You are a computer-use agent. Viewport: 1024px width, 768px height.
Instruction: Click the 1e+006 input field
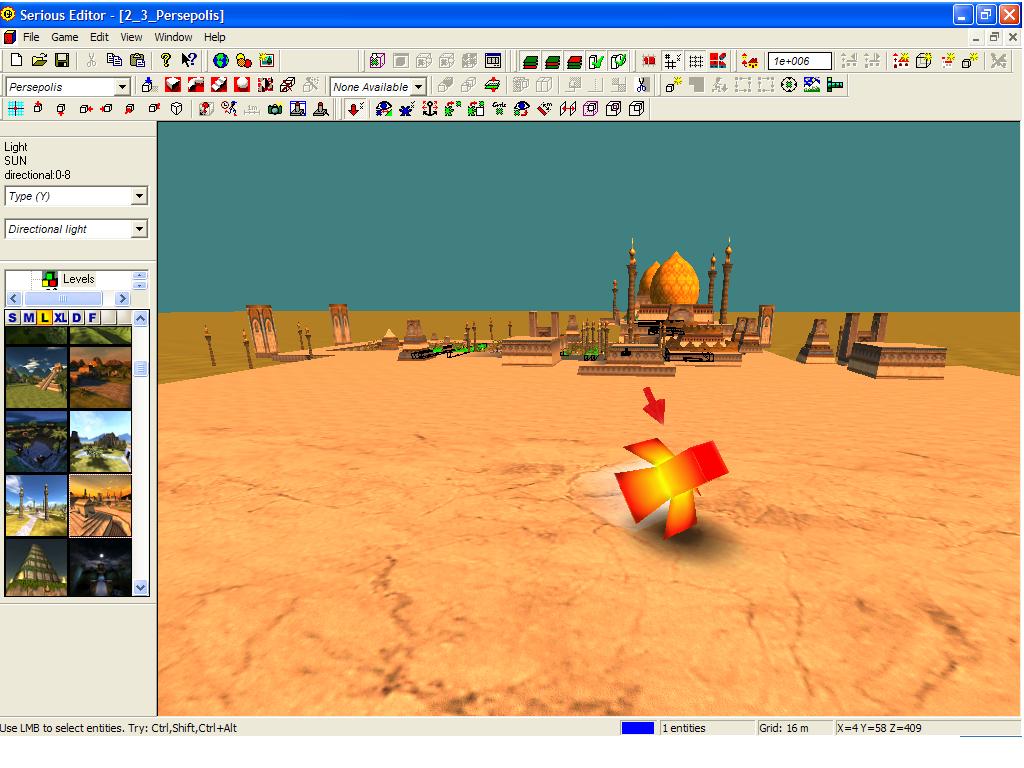[x=799, y=61]
